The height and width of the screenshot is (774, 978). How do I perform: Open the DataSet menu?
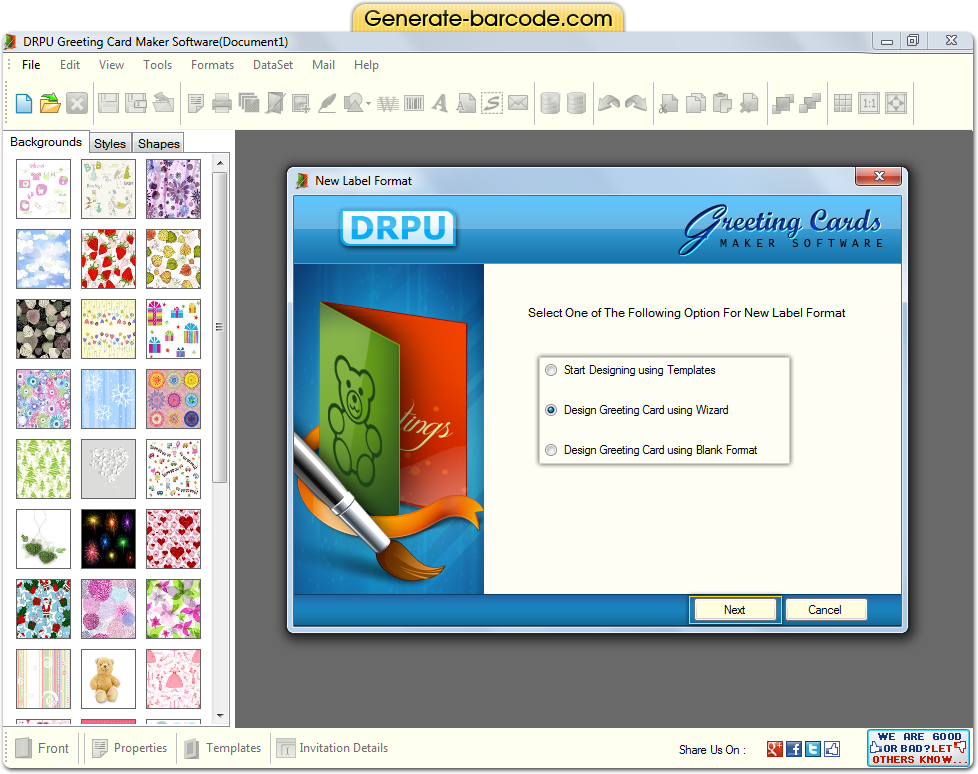pyautogui.click(x=273, y=65)
